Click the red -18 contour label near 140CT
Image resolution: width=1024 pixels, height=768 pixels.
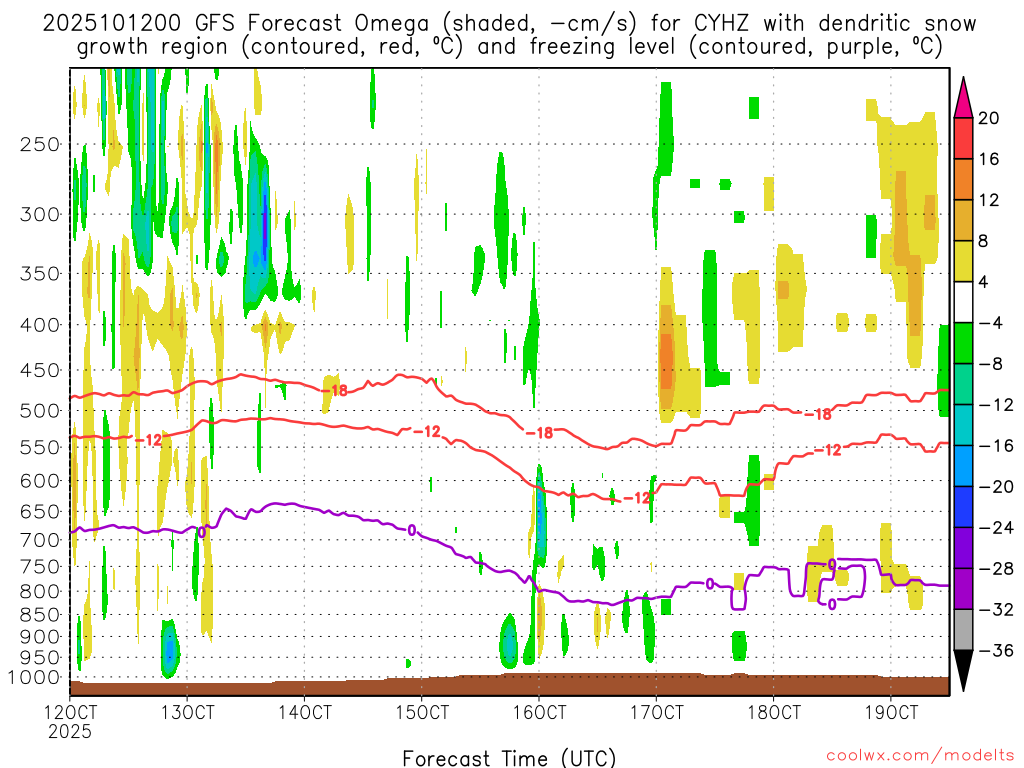[x=335, y=391]
